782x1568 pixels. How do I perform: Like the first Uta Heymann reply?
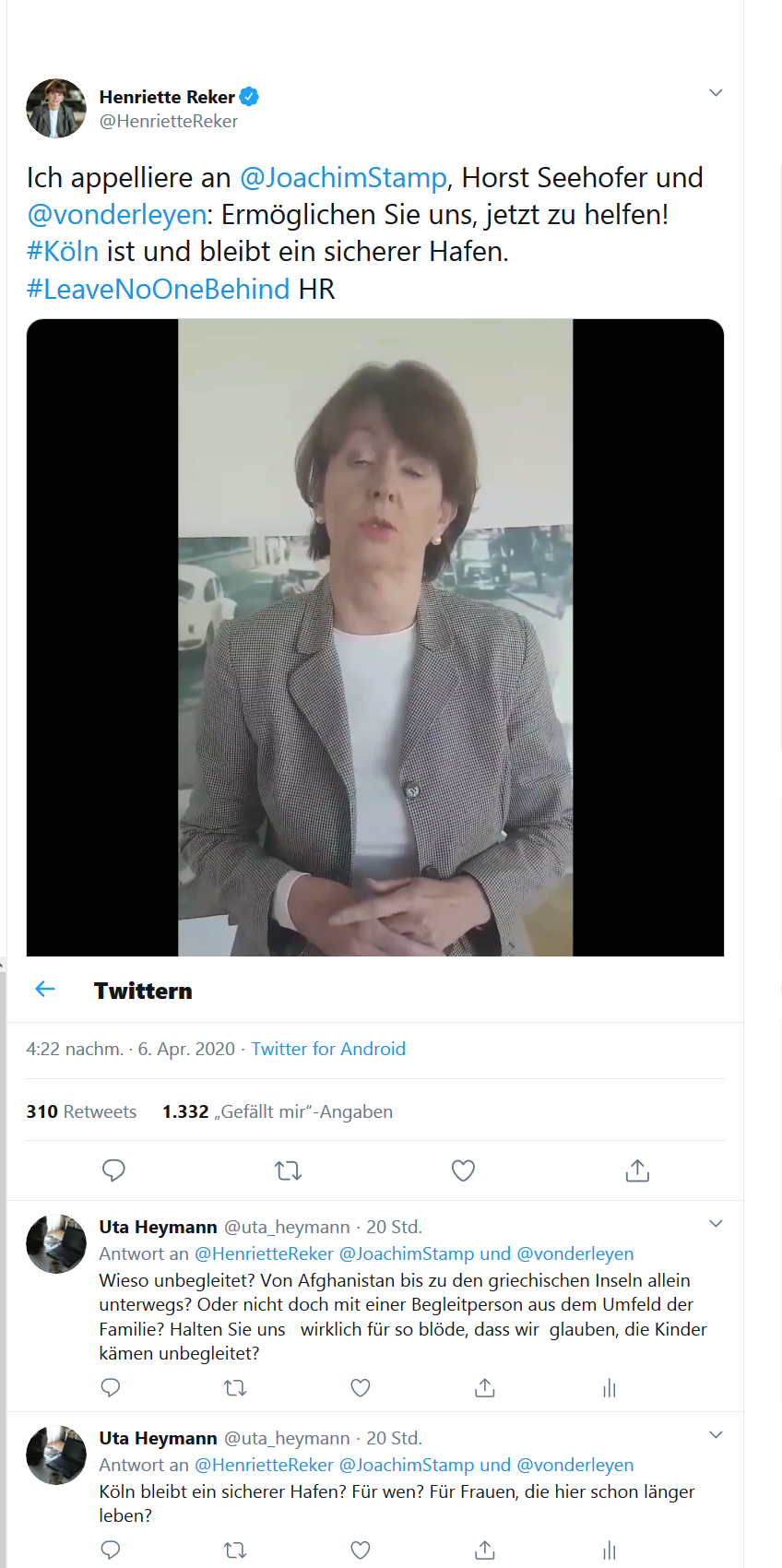click(x=361, y=1387)
